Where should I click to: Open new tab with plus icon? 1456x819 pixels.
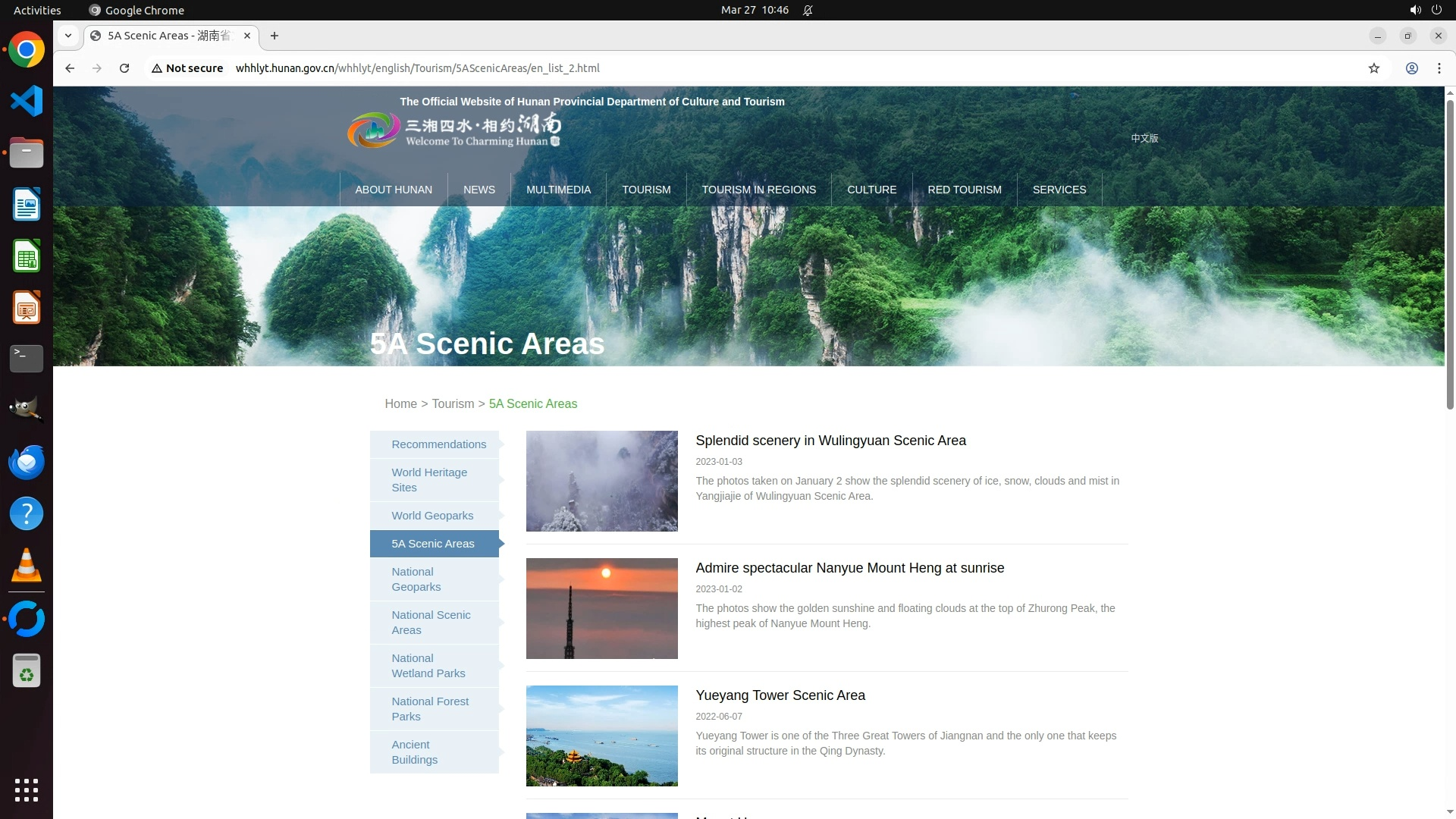coord(275,36)
